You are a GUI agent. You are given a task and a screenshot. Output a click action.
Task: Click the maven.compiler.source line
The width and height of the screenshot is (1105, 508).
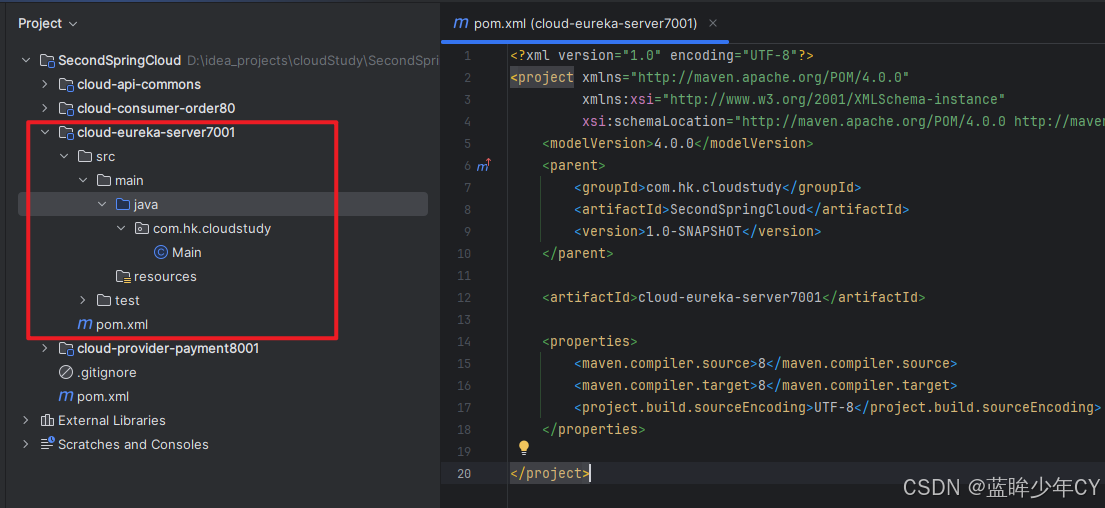[765, 364]
